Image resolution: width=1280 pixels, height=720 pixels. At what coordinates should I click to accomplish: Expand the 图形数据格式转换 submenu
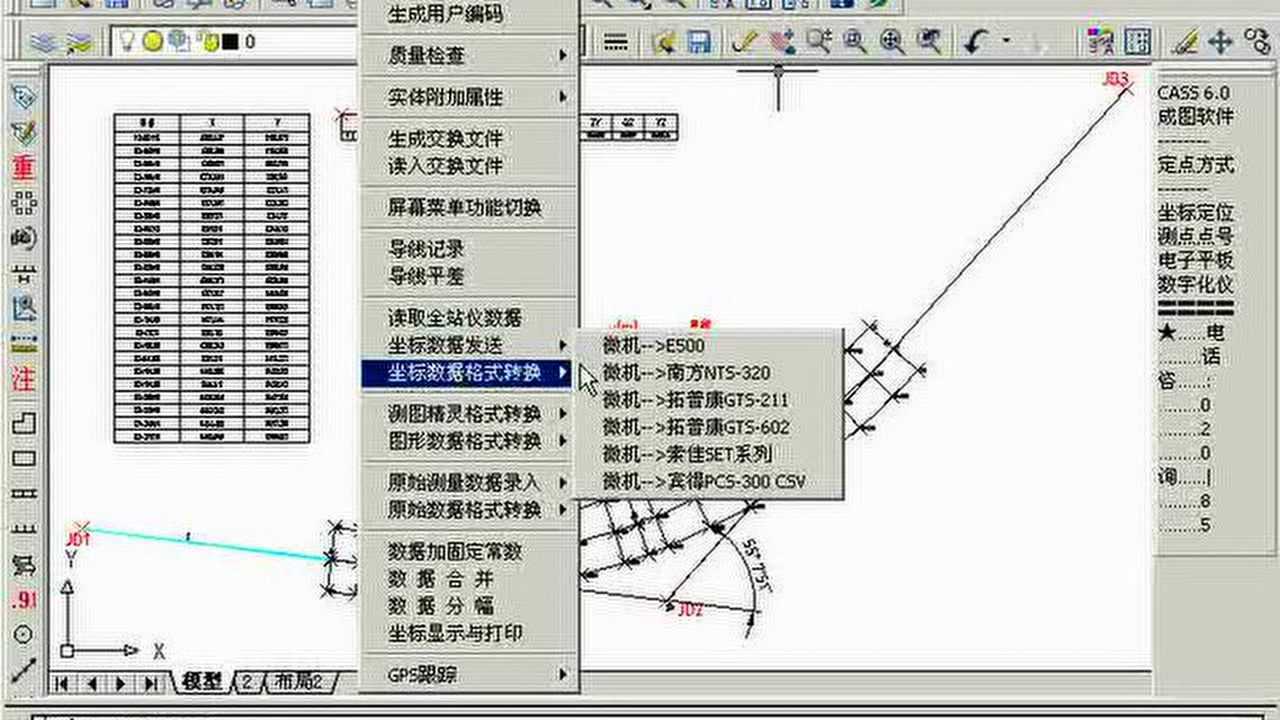[x=469, y=441]
